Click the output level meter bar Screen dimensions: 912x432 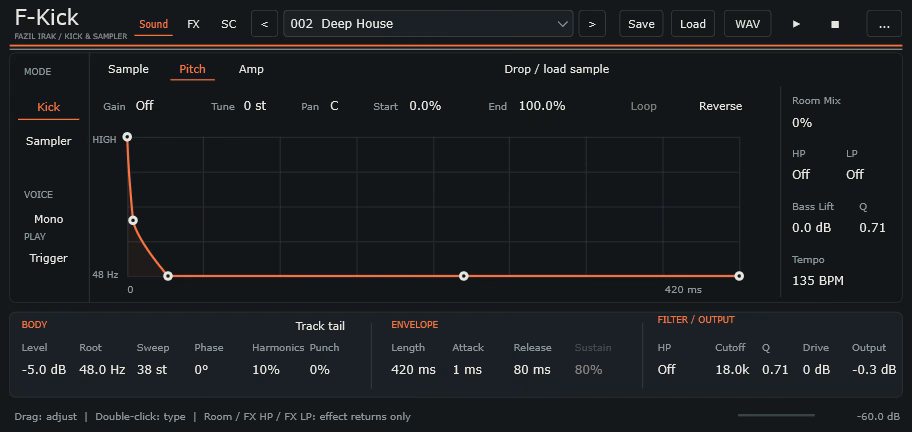(776, 415)
